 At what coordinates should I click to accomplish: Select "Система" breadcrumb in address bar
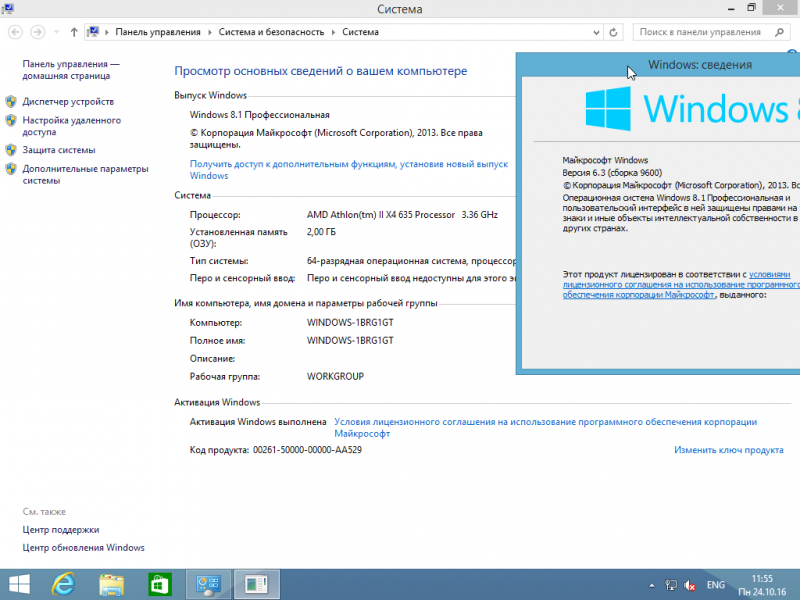(x=360, y=32)
